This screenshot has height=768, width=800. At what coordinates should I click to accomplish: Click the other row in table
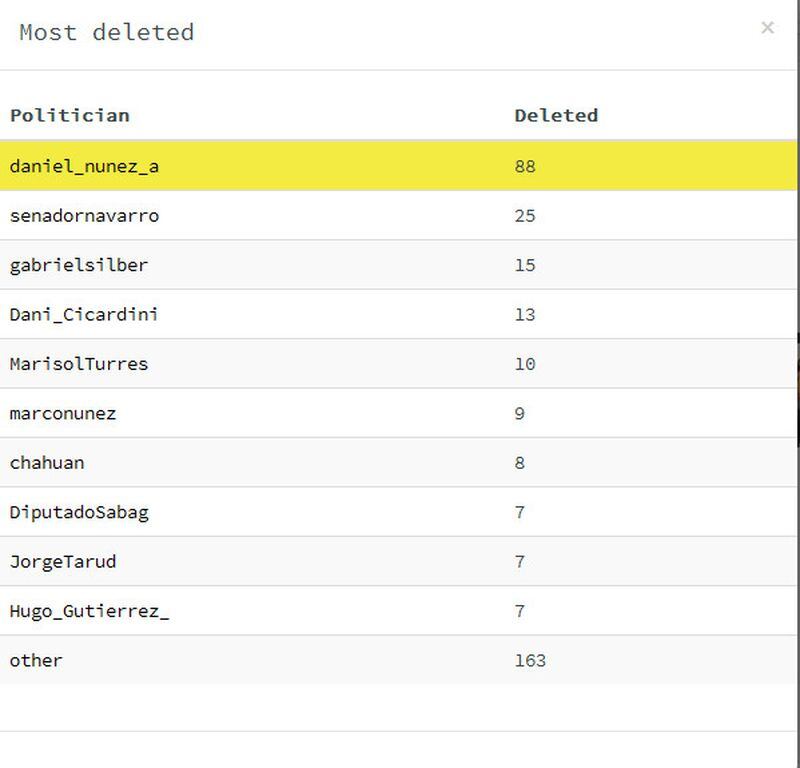pyautogui.click(x=398, y=660)
